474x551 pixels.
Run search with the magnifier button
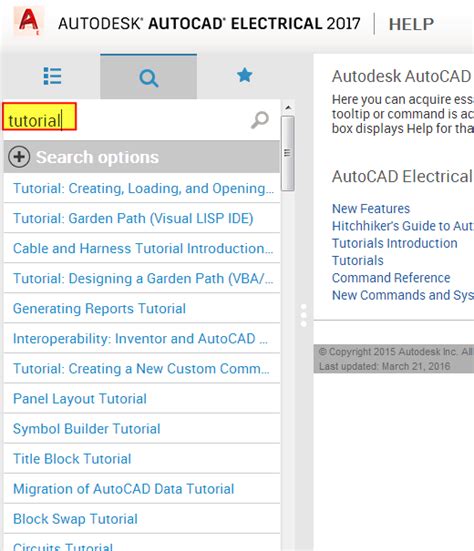pos(260,120)
